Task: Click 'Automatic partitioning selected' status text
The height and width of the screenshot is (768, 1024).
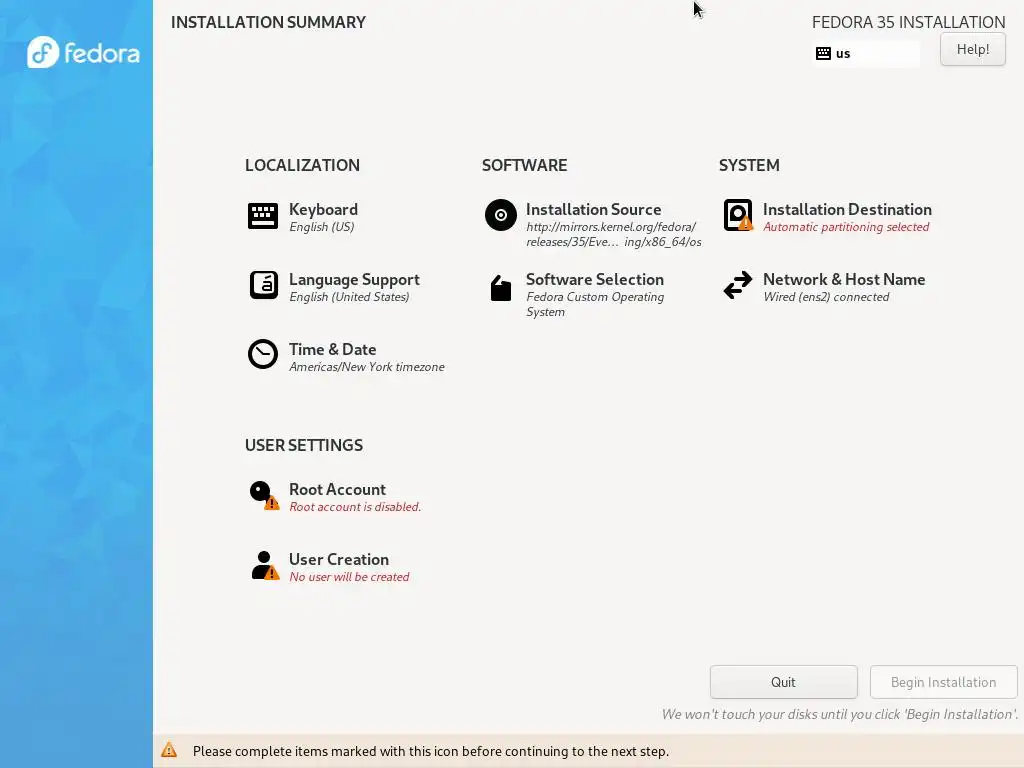Action: click(x=846, y=227)
